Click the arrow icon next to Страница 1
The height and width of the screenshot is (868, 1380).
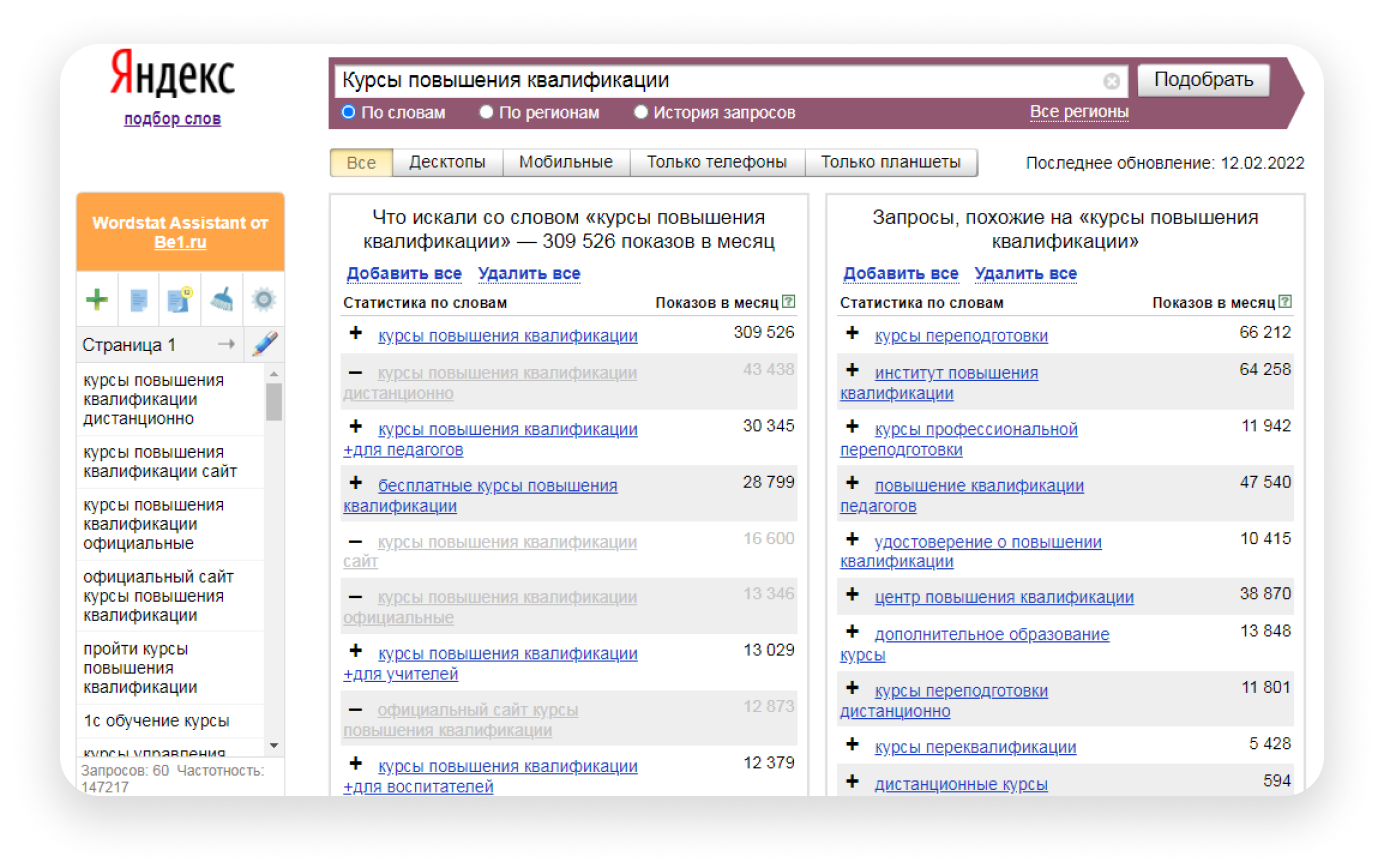pyautogui.click(x=227, y=344)
